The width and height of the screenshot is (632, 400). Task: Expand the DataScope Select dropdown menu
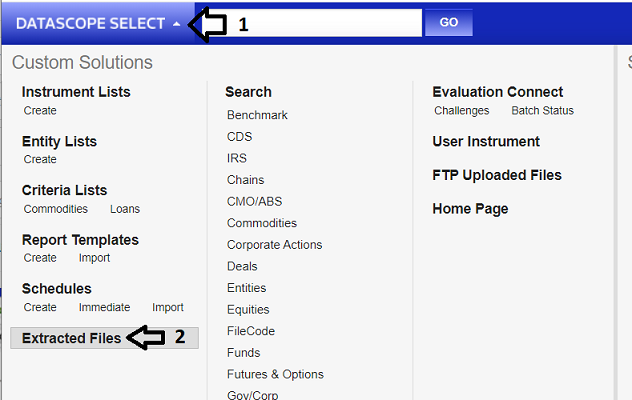(98, 23)
